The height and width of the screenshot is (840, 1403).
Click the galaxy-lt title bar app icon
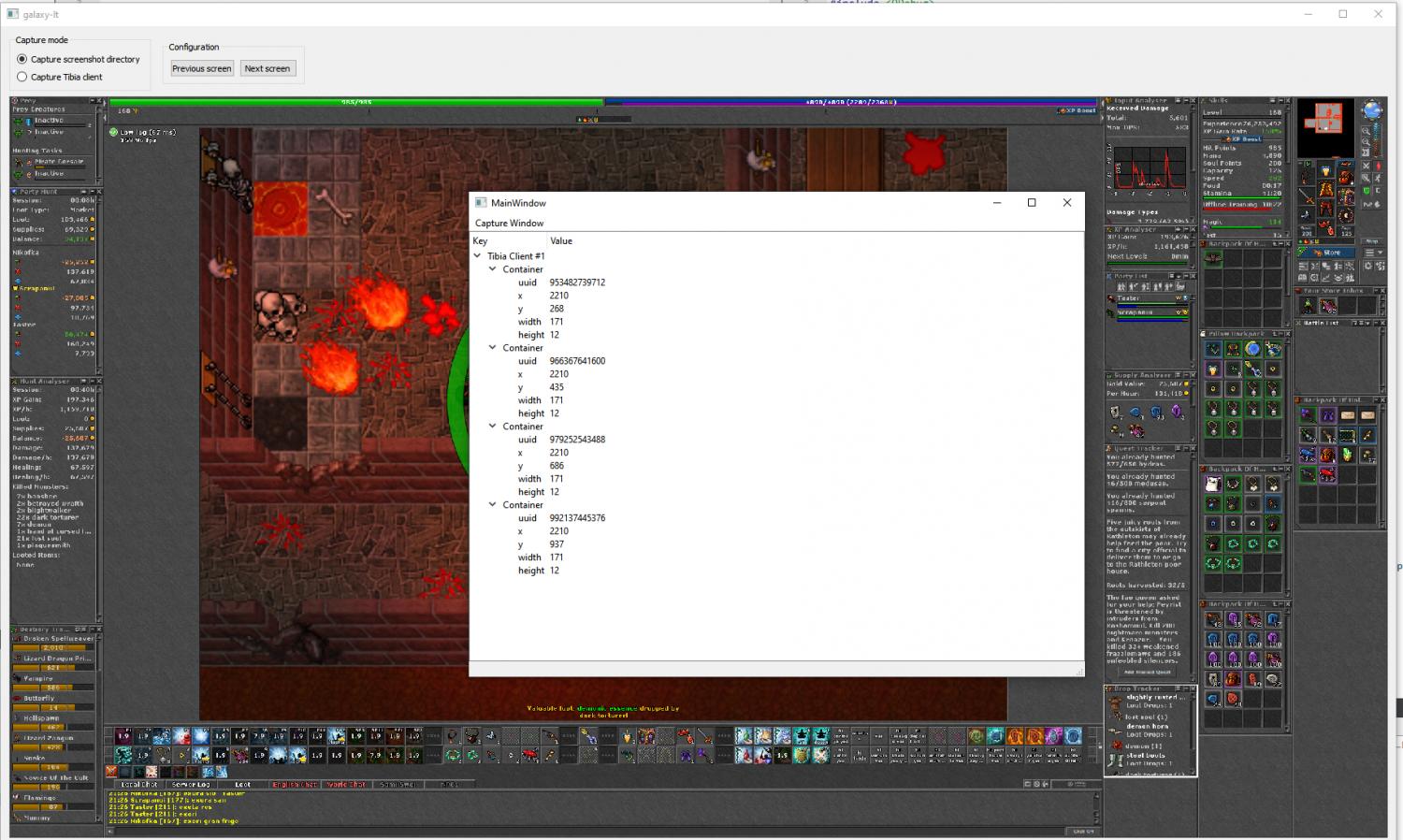(12, 14)
